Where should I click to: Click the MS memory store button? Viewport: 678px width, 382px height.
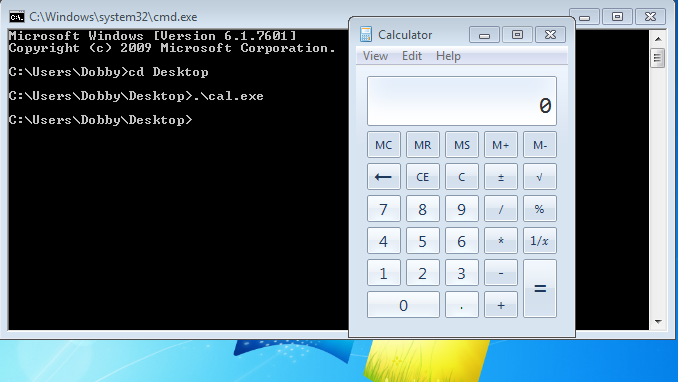462,144
